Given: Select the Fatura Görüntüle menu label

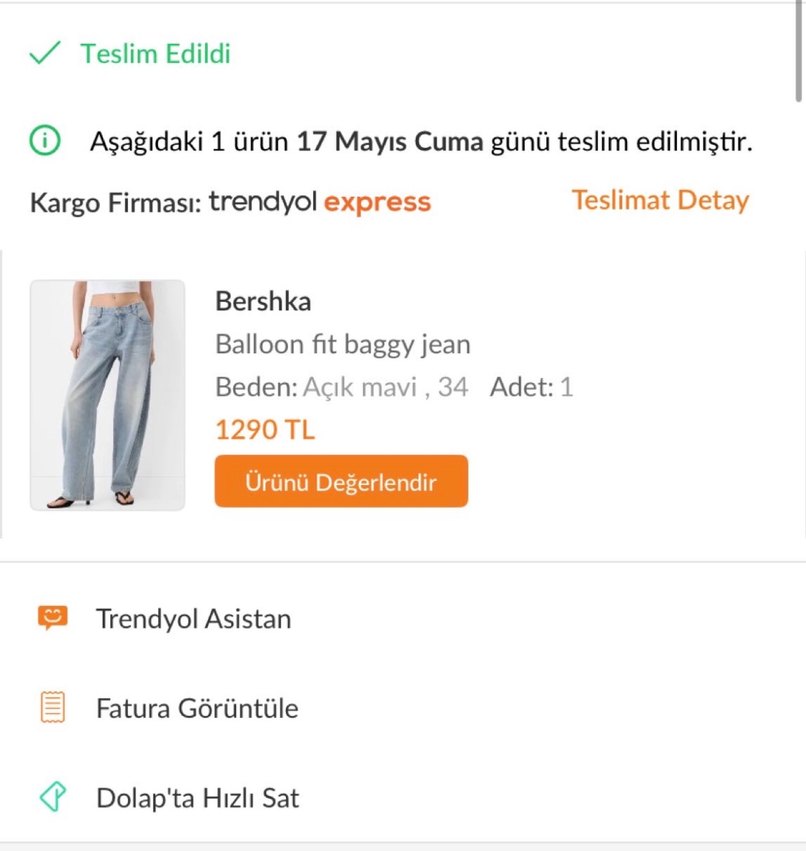Looking at the screenshot, I should (197, 709).
